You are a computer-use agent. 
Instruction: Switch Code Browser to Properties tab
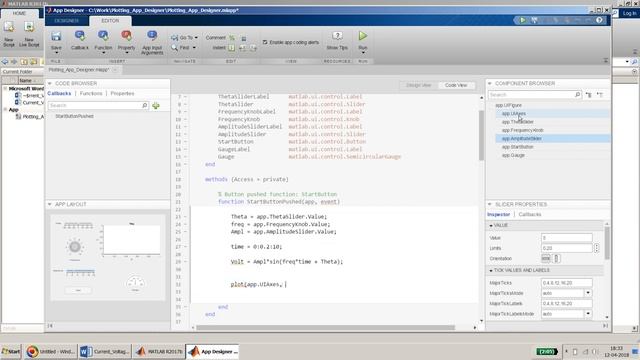(122, 93)
